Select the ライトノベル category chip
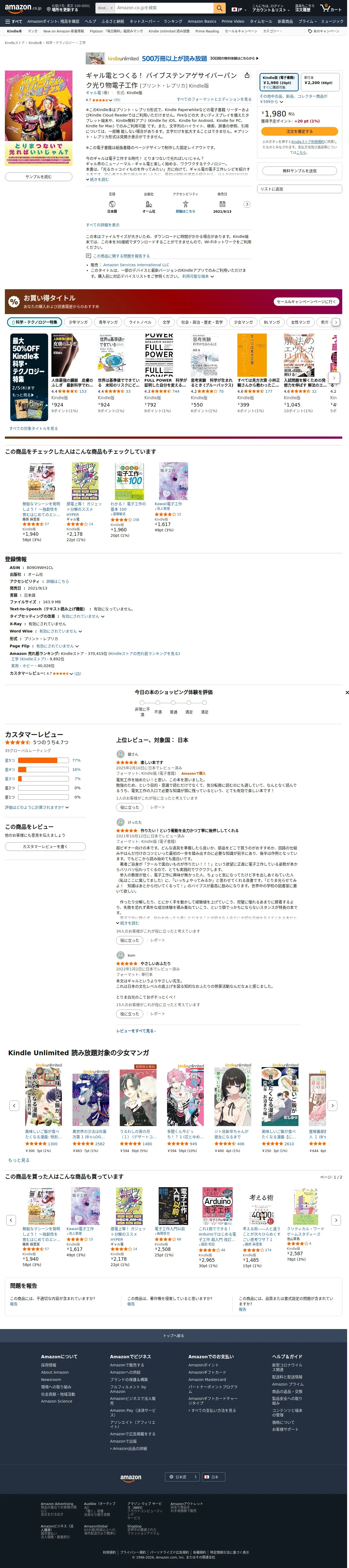Image resolution: width=349 pixels, height=1568 pixels. [140, 322]
